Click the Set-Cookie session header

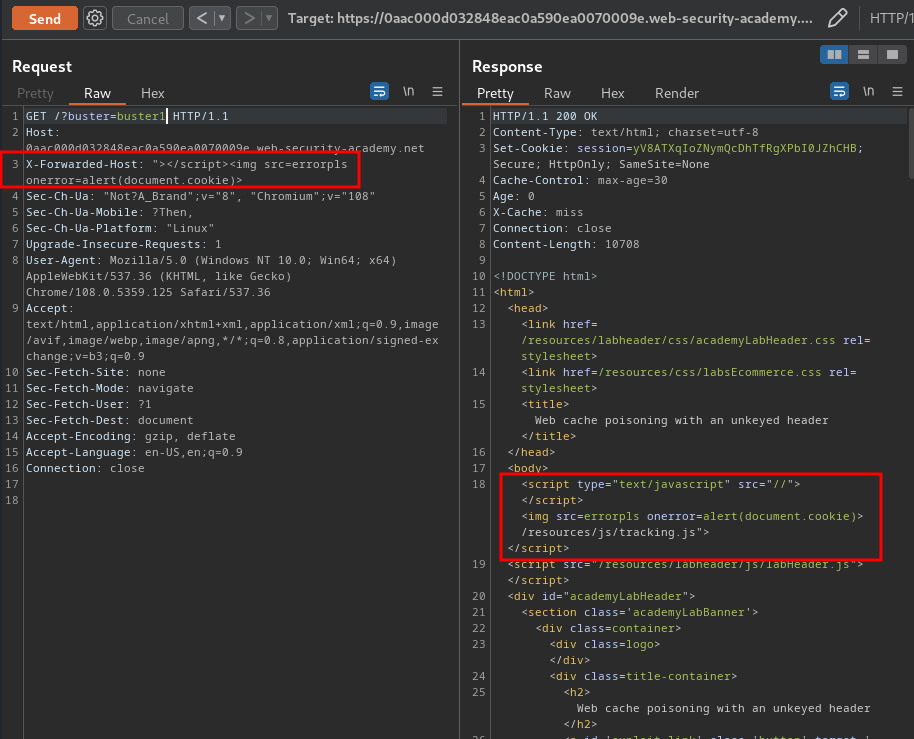coord(678,156)
